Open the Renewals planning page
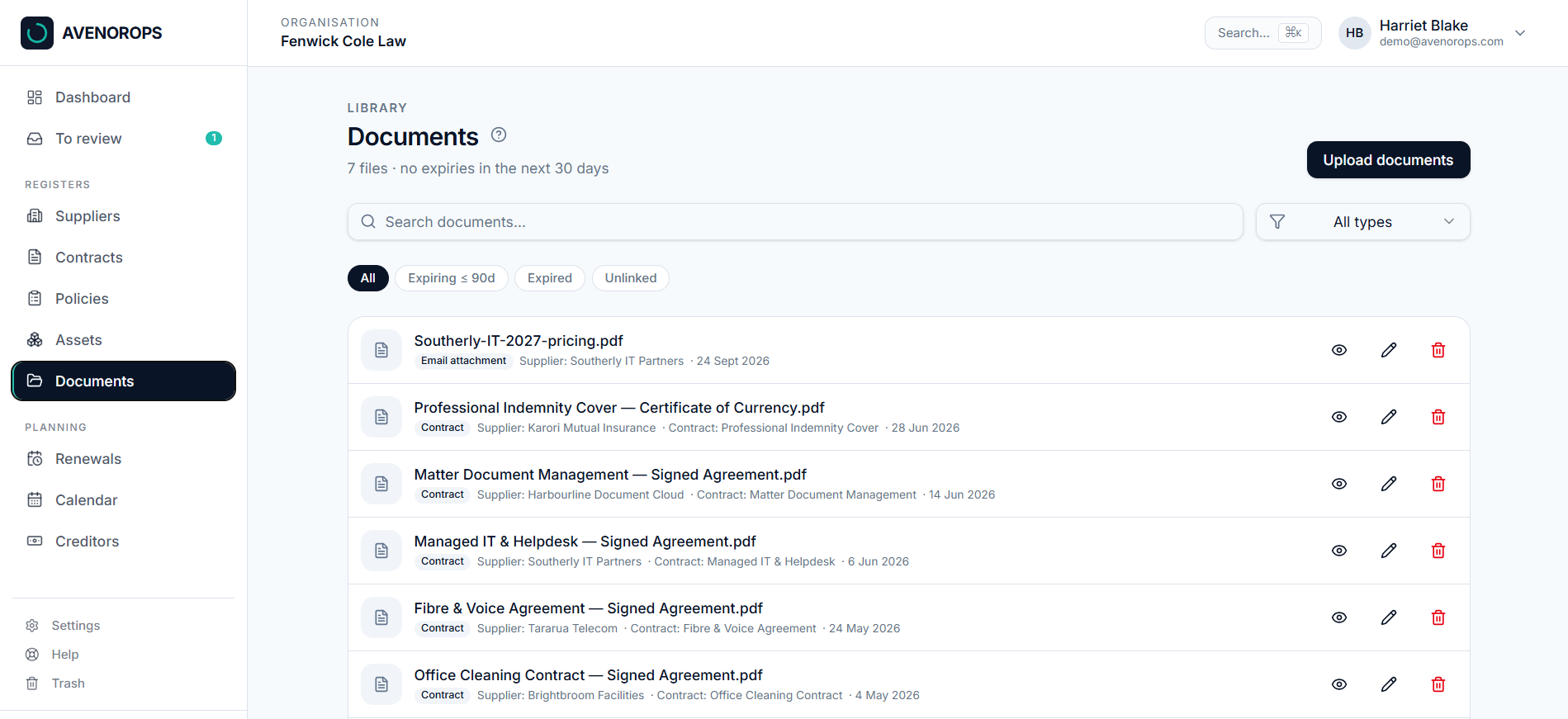This screenshot has width=1568, height=719. point(124,459)
